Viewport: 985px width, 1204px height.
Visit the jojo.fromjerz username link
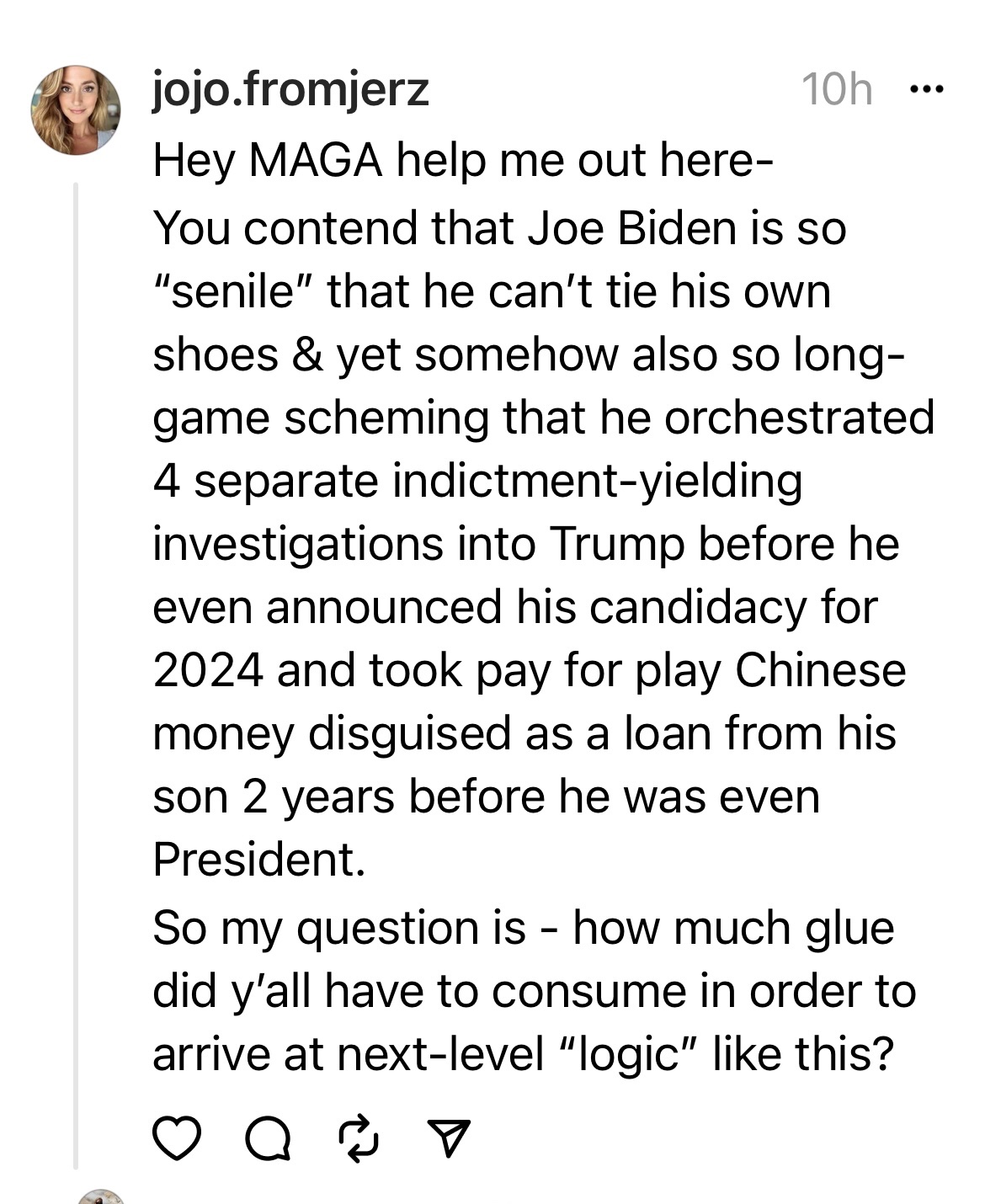pyautogui.click(x=290, y=89)
